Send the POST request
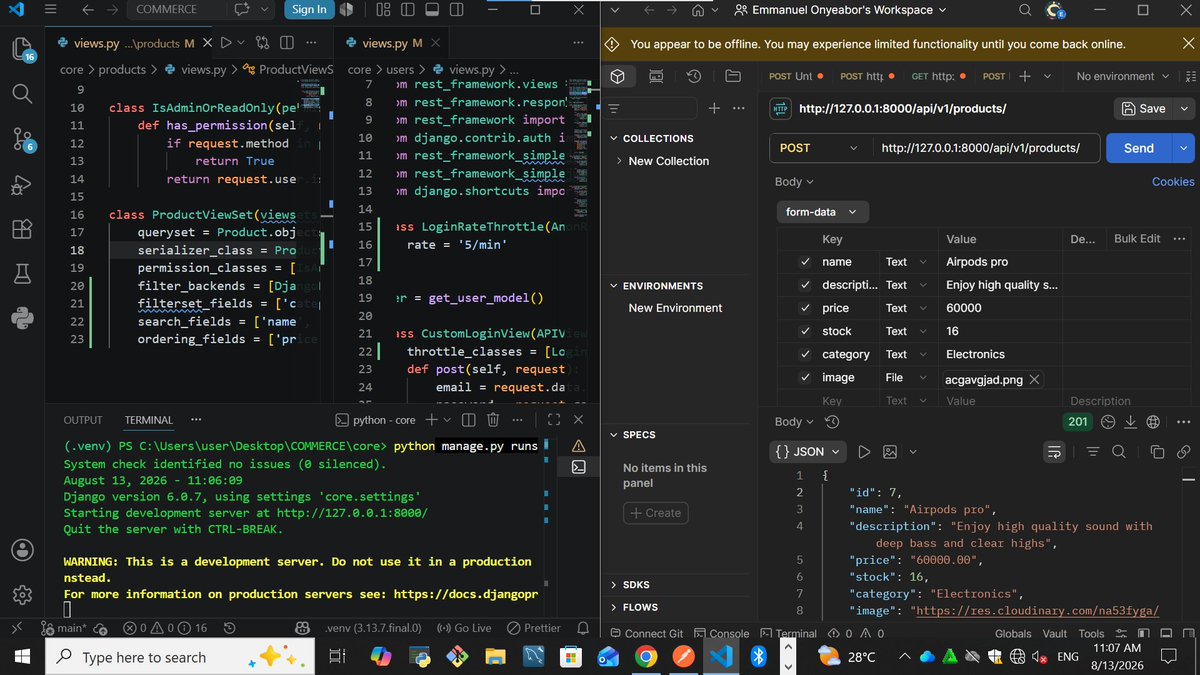The width and height of the screenshot is (1200, 675). (x=1139, y=148)
